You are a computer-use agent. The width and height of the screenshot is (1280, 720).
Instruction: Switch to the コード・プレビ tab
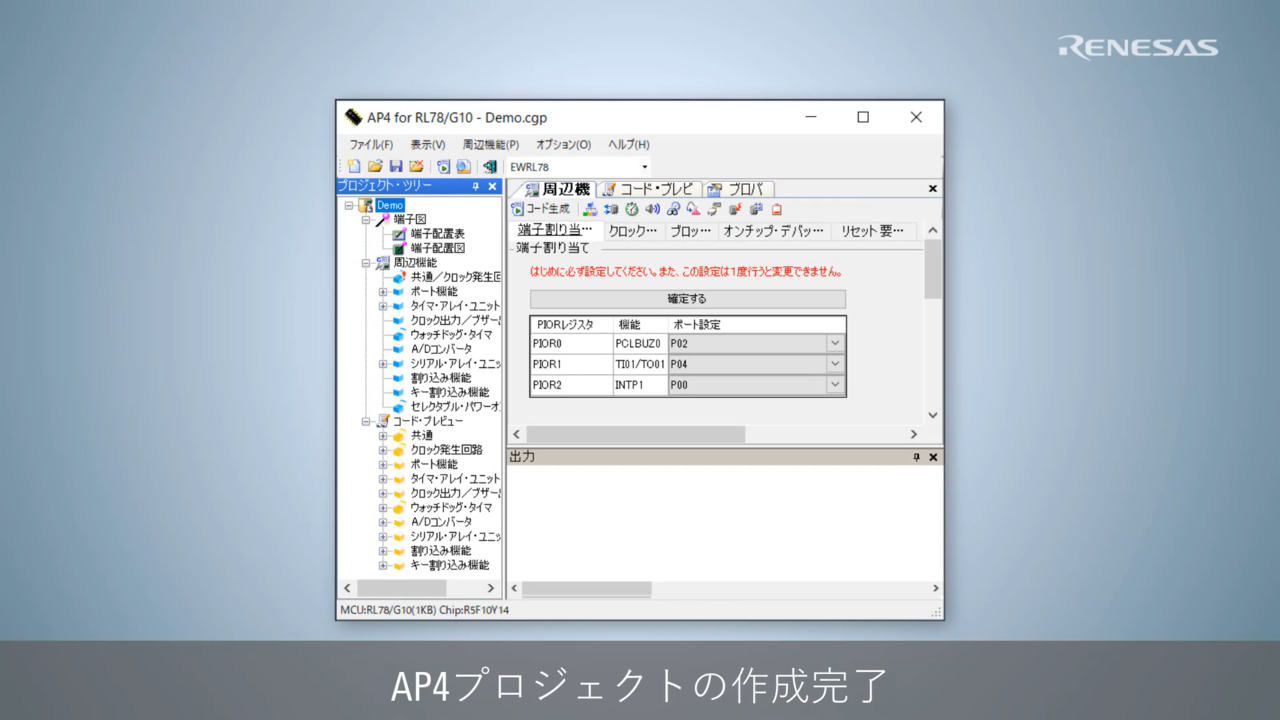point(649,189)
